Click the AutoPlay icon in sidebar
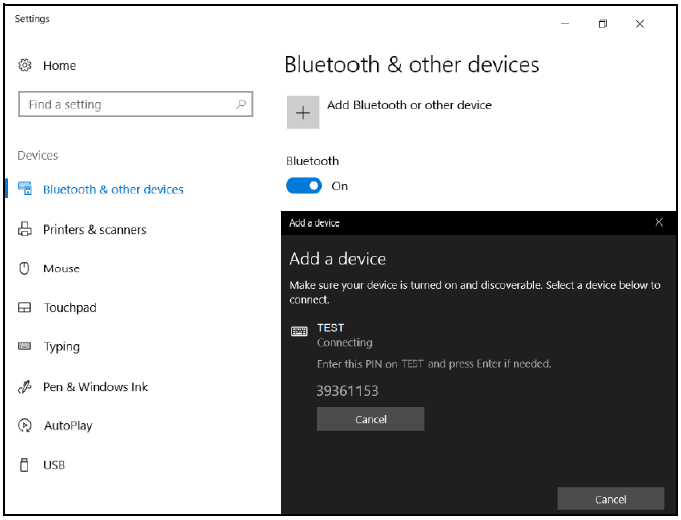The height and width of the screenshot is (520, 681). click(x=25, y=426)
